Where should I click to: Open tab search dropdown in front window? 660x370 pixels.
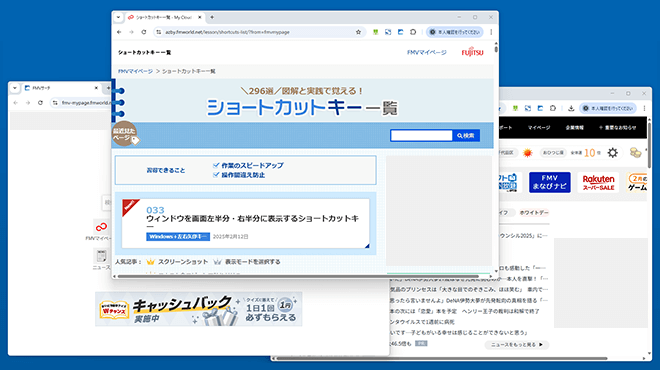tap(118, 17)
